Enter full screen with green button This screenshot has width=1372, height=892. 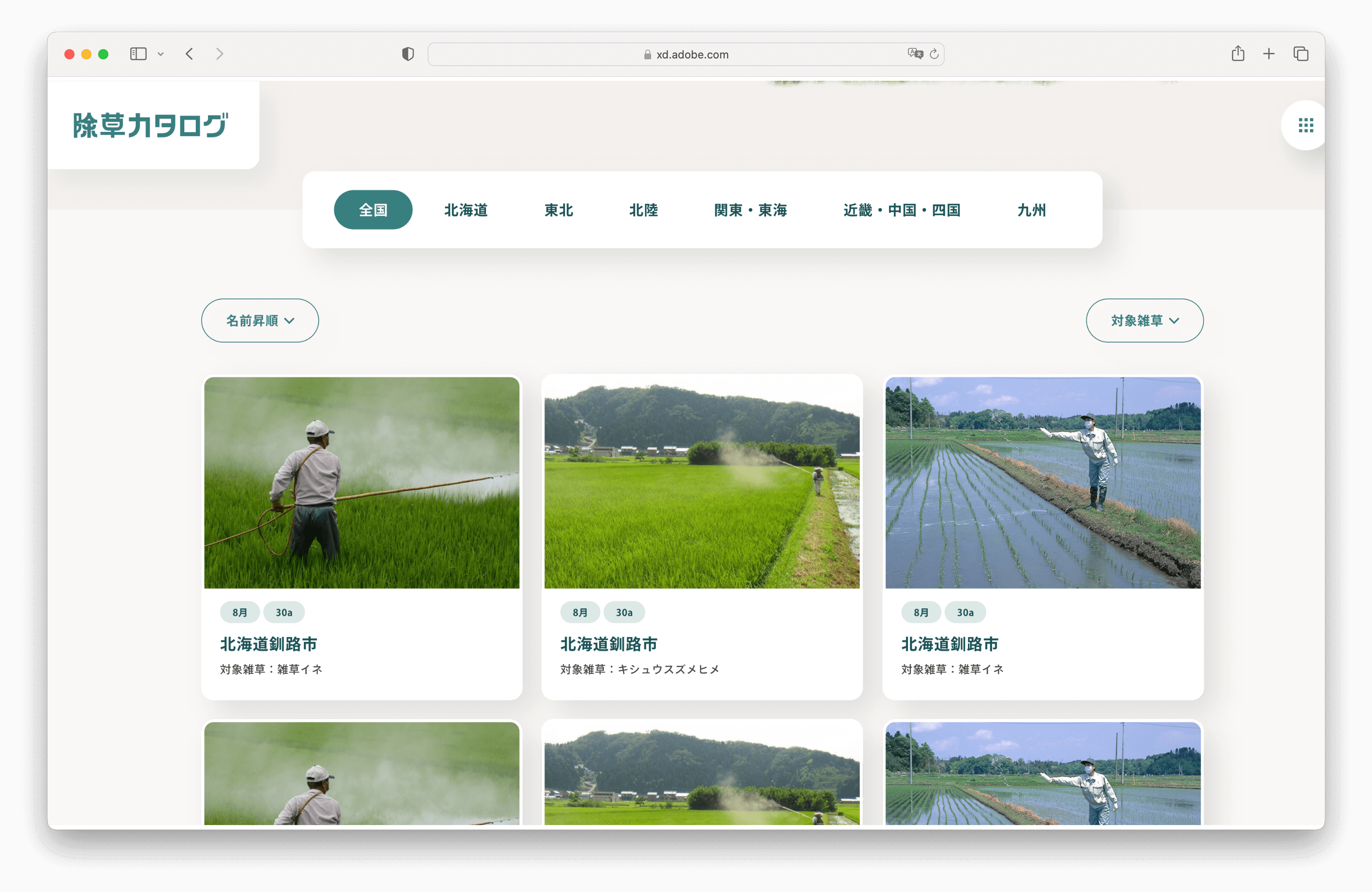point(104,54)
